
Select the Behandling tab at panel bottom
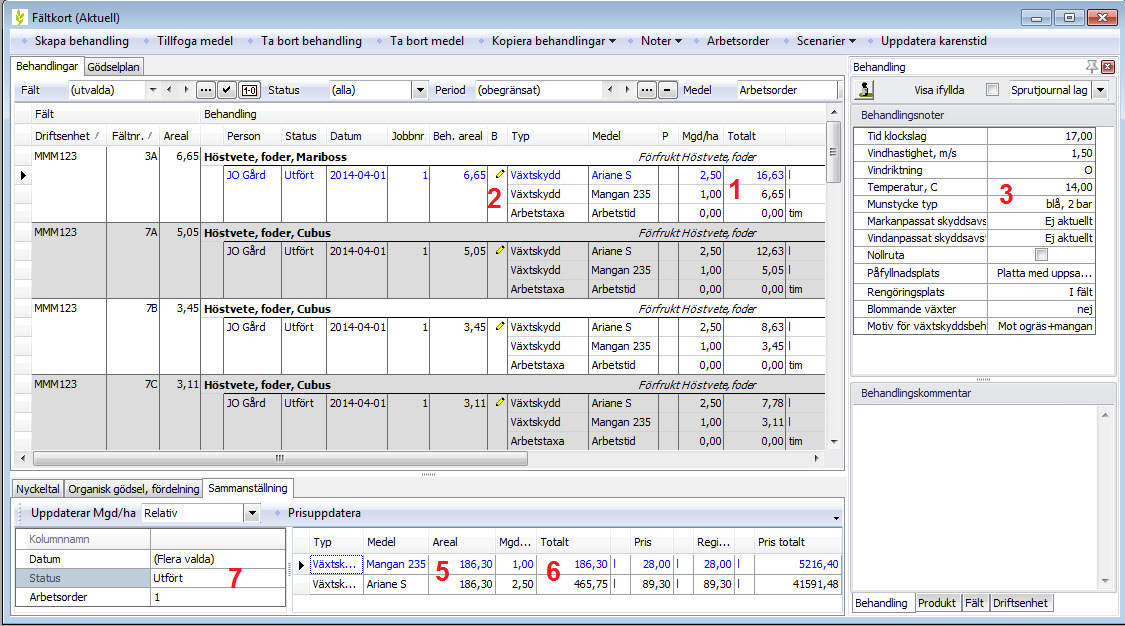[881, 603]
